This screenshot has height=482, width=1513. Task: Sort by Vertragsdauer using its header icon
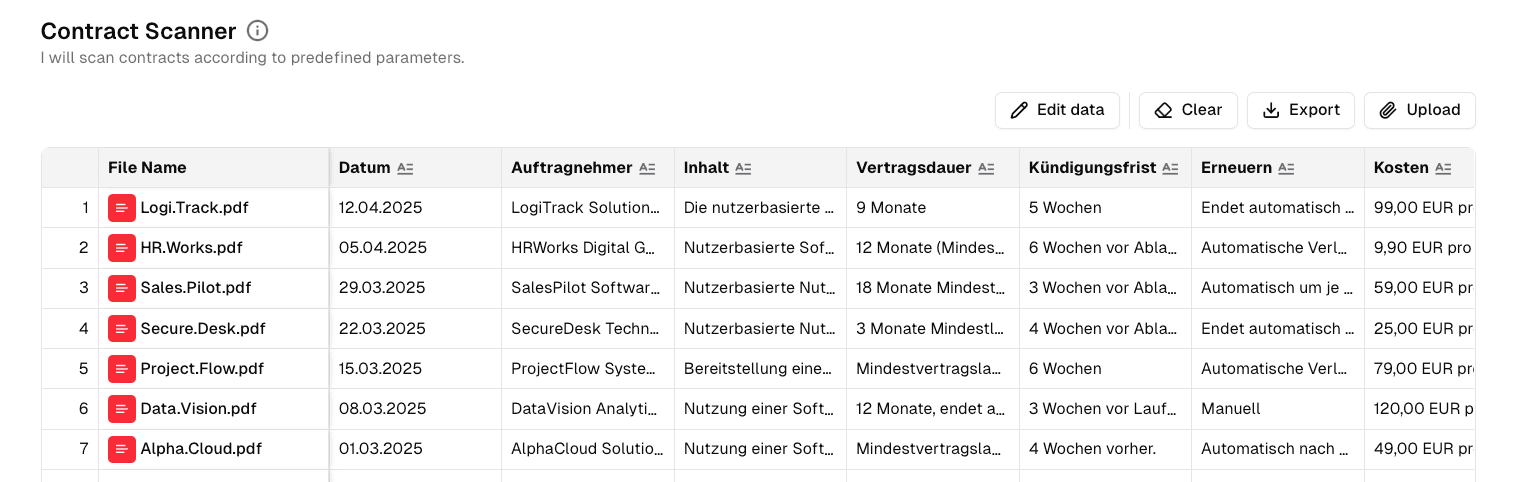(x=986, y=168)
